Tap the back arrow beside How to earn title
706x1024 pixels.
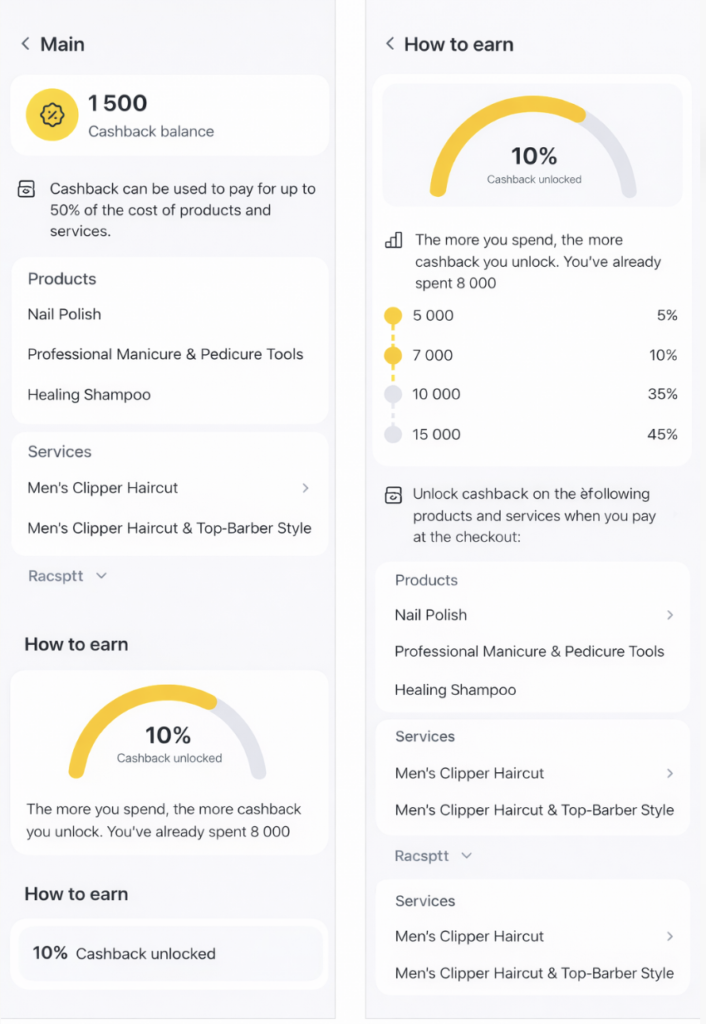(390, 44)
